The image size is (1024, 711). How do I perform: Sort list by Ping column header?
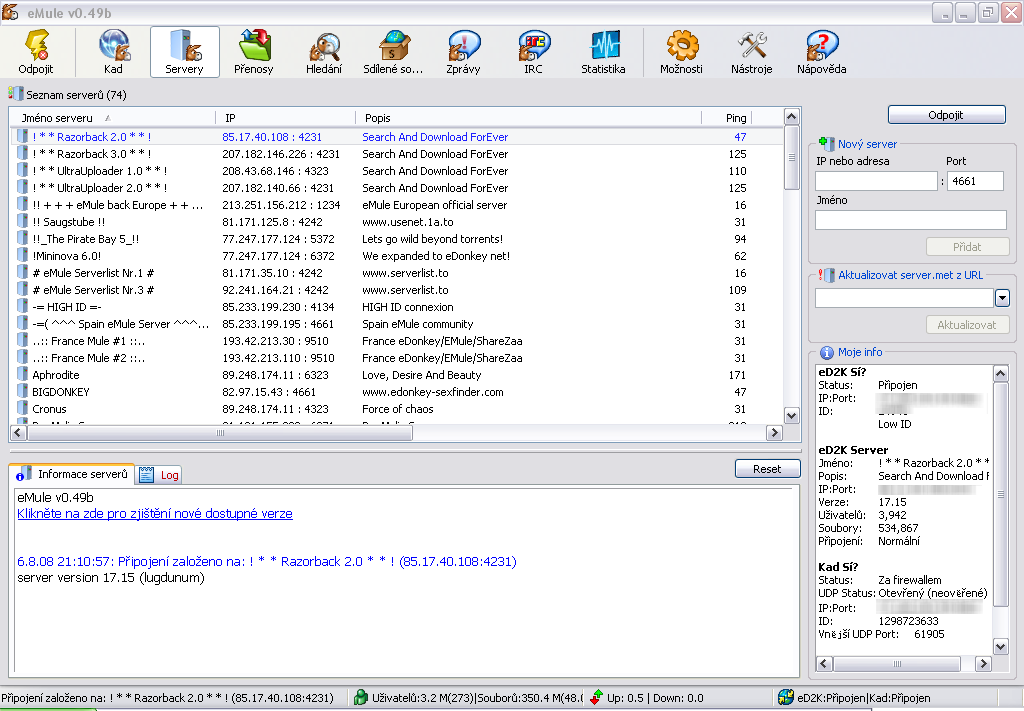(x=727, y=118)
